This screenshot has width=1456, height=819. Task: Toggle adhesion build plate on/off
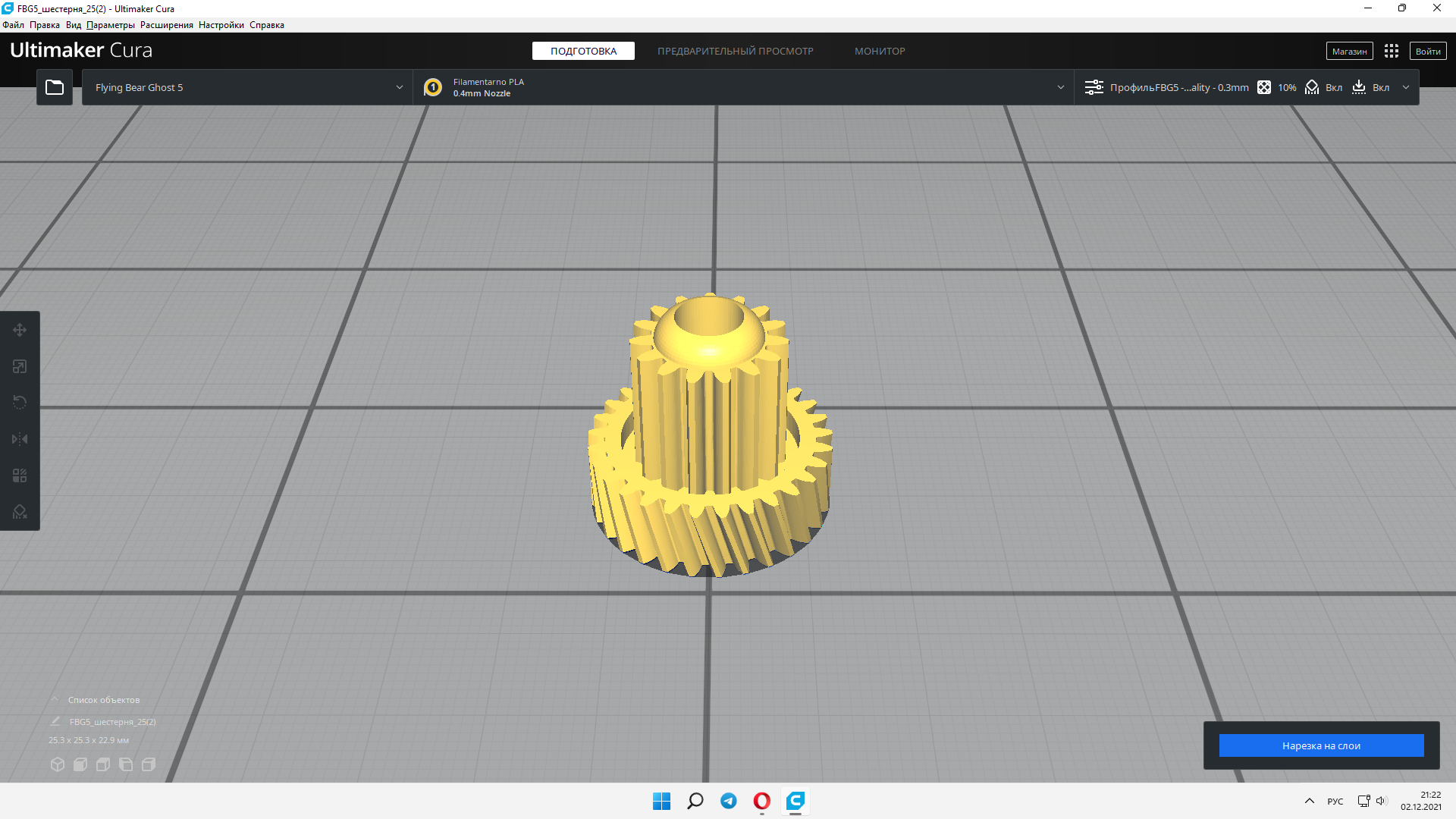tap(1375, 87)
